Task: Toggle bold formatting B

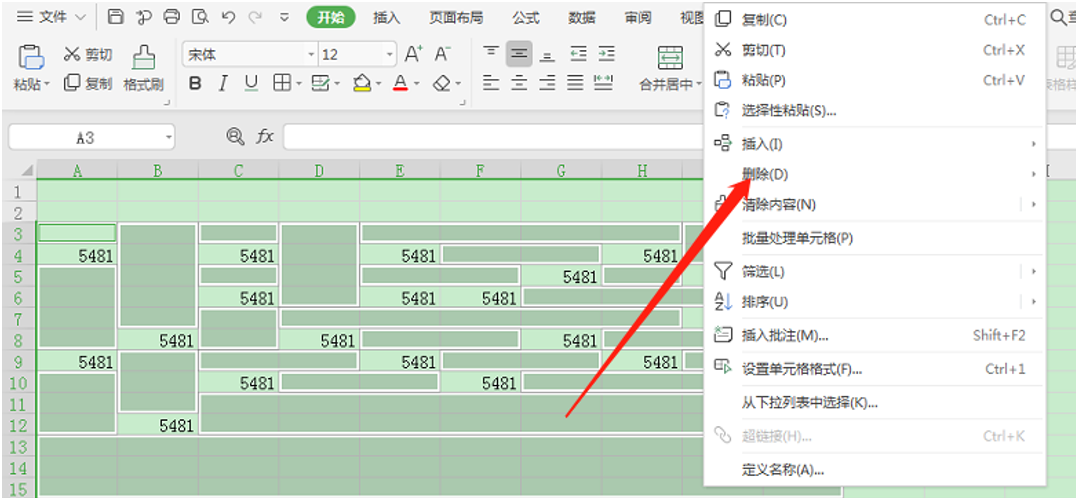Action: pos(196,84)
